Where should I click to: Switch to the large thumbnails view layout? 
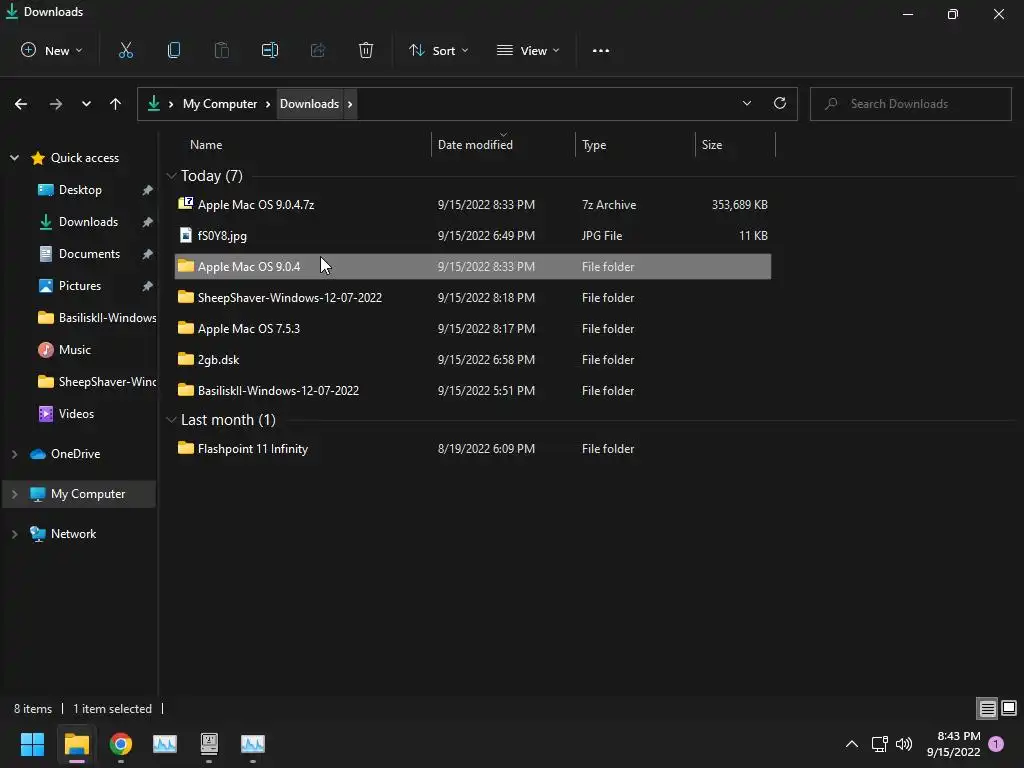1009,709
